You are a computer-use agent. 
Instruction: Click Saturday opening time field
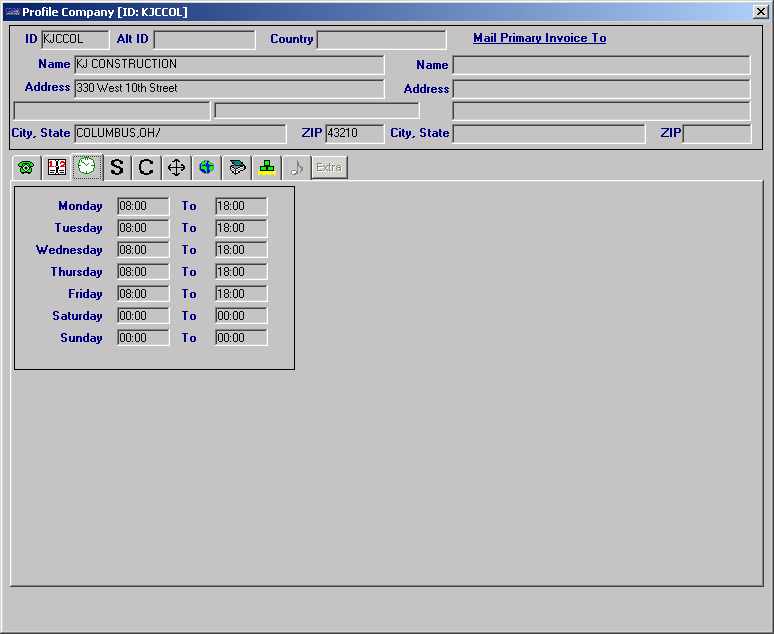[x=143, y=316]
